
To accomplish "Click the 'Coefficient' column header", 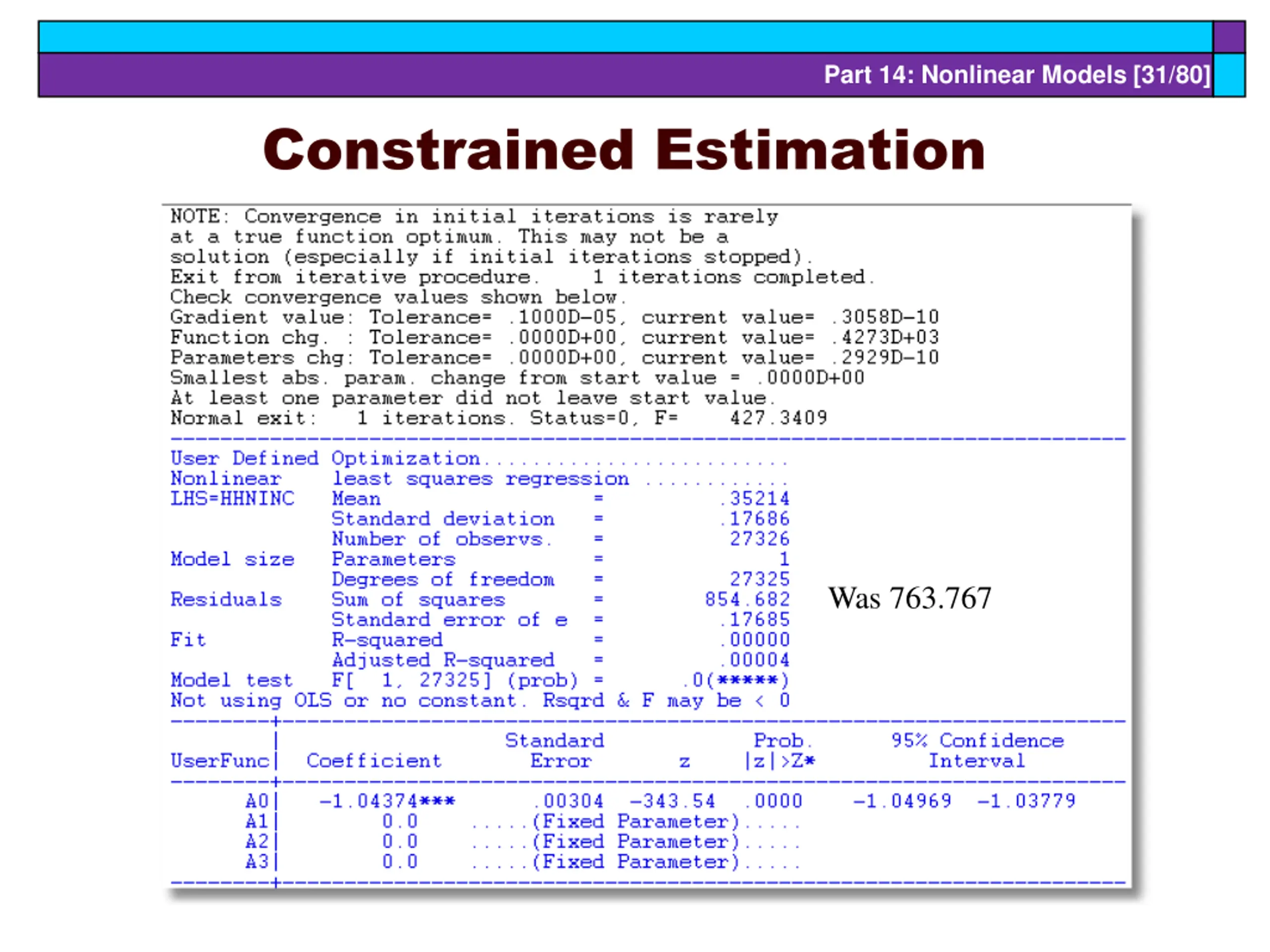I will point(374,761).
